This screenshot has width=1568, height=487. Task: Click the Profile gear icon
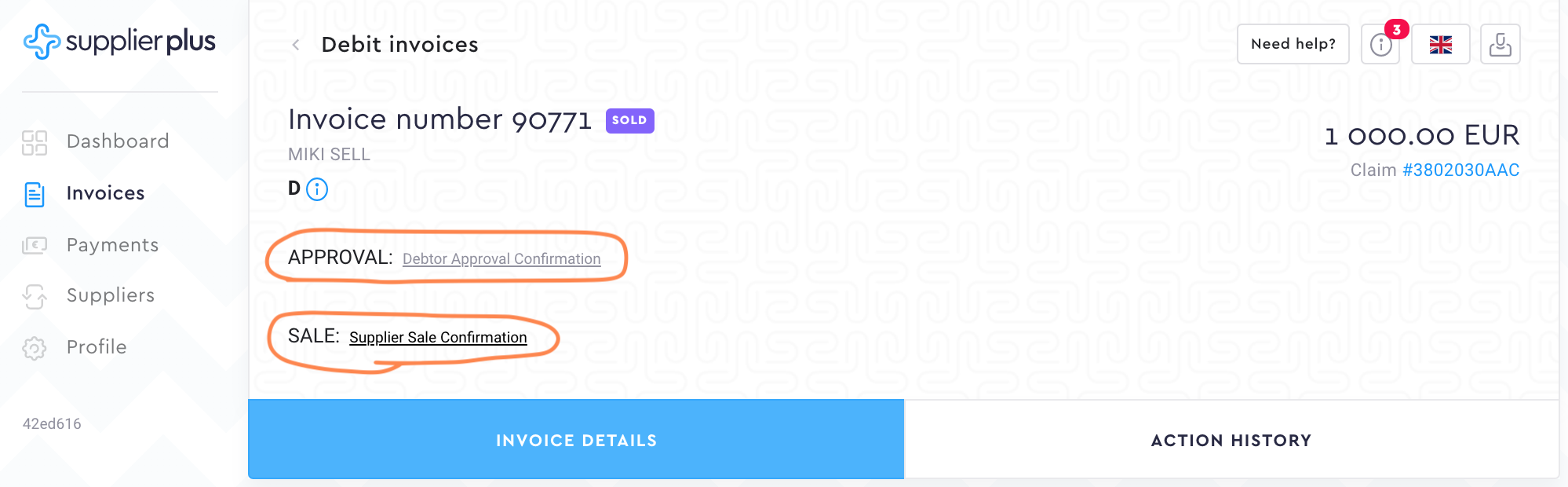coord(35,348)
